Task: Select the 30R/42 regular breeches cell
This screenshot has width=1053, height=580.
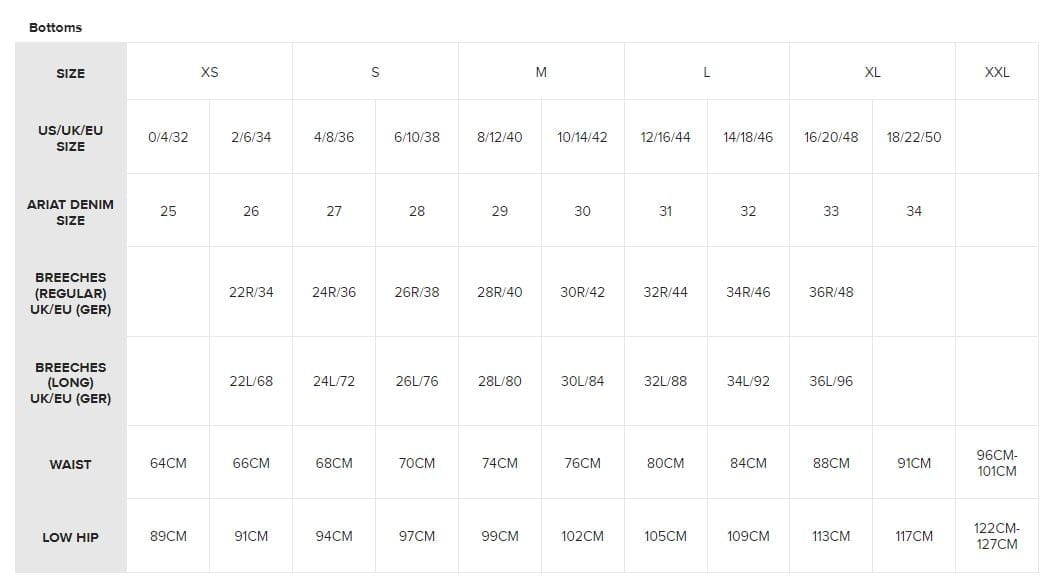Action: click(x=583, y=292)
